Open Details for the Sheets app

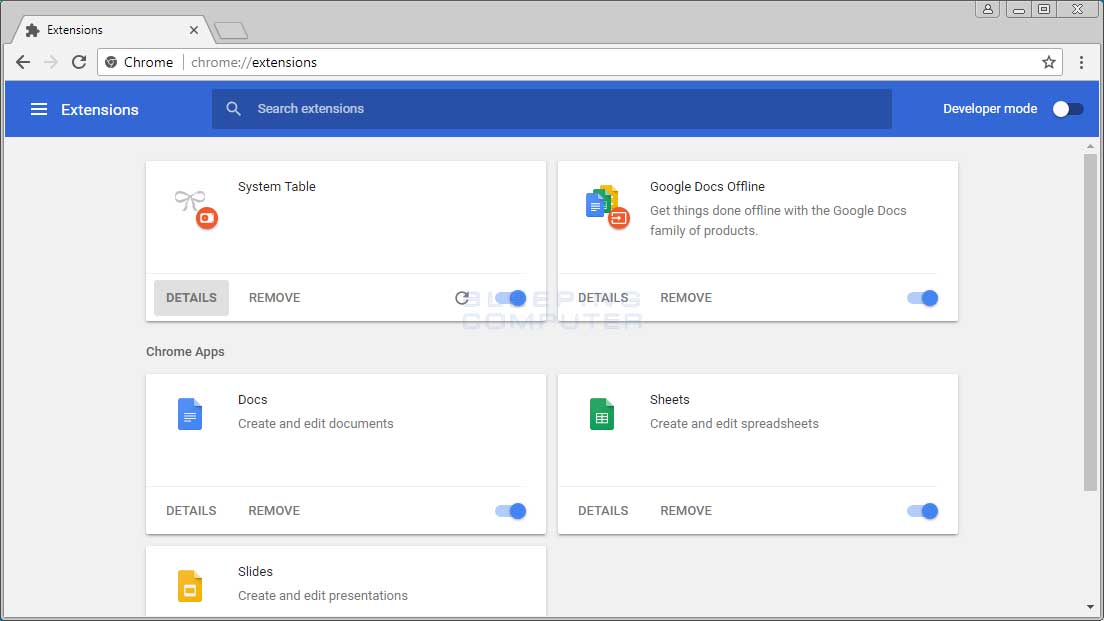(x=603, y=511)
